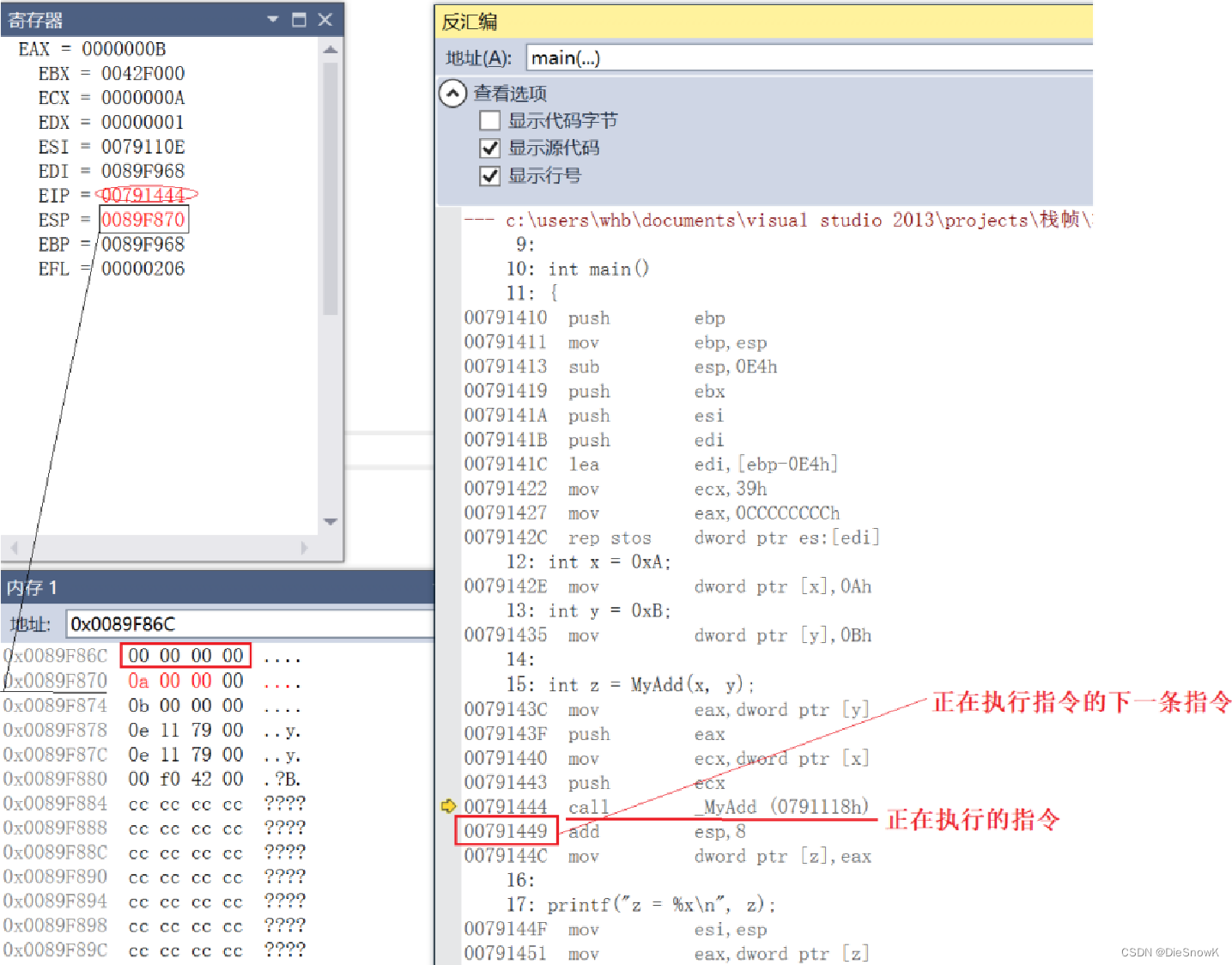Click ESP register value 0089F870
Screen dimensions: 1232x965
[143, 220]
